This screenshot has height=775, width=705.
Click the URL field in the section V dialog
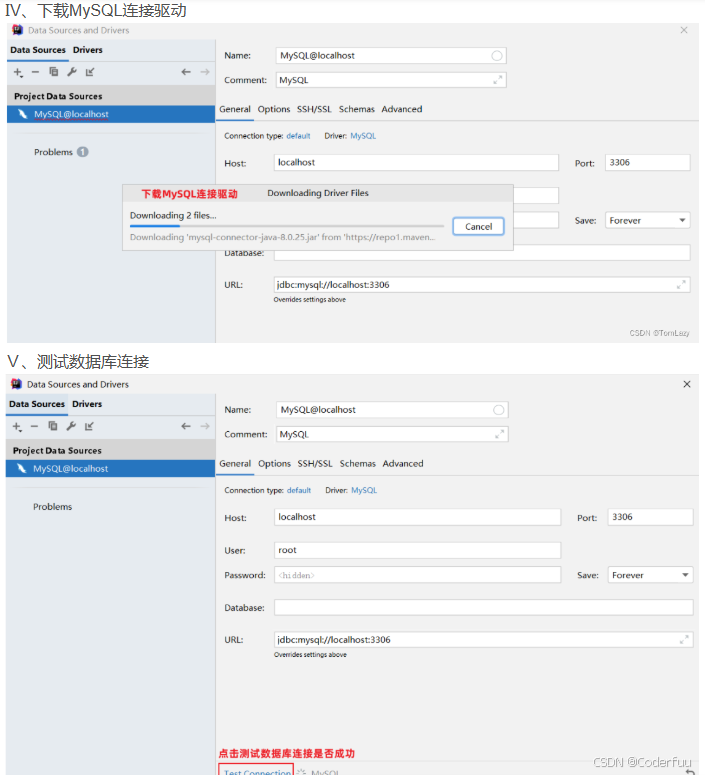pyautogui.click(x=484, y=640)
